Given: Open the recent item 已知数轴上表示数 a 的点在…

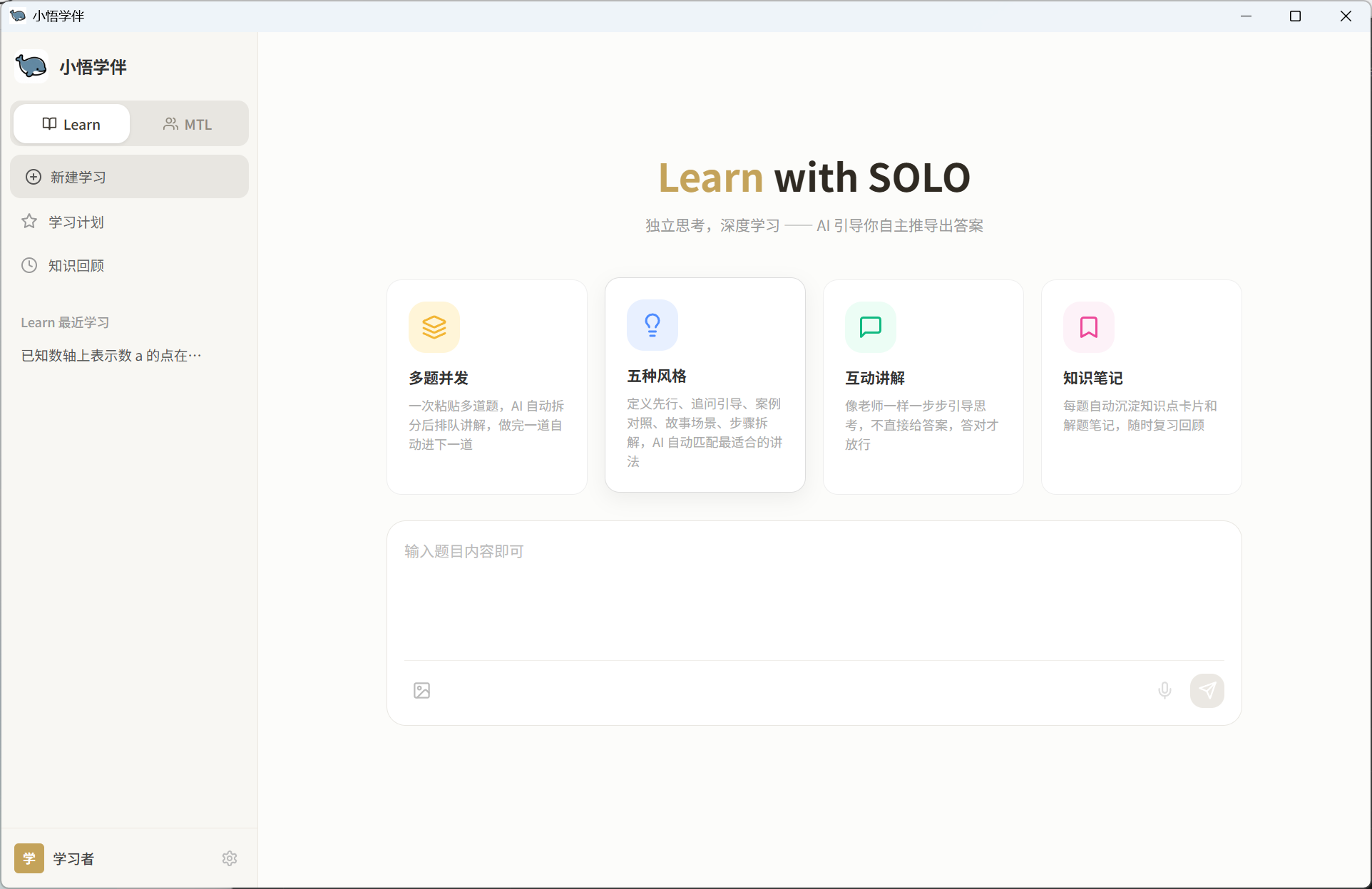Looking at the screenshot, I should point(111,355).
